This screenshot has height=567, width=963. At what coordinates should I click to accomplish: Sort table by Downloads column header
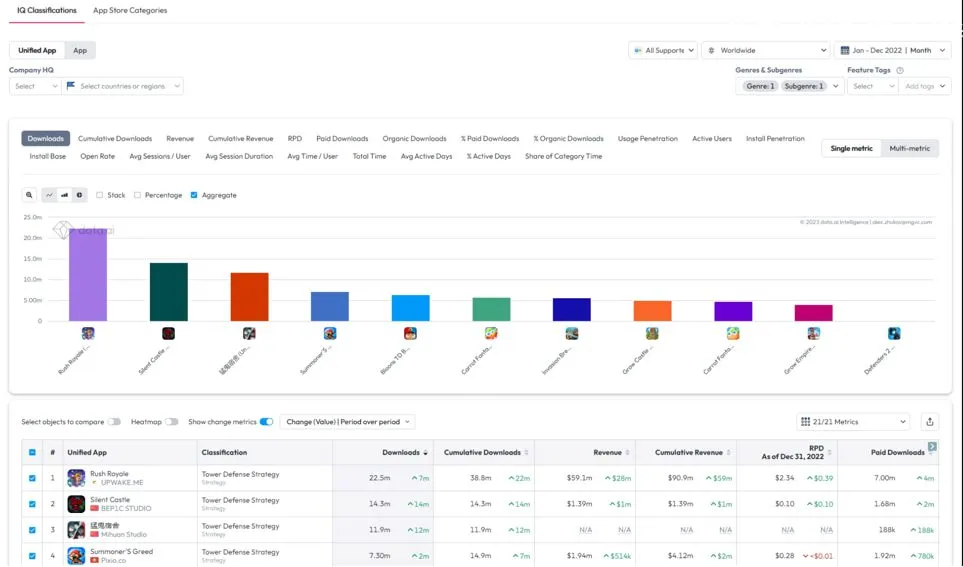point(400,452)
